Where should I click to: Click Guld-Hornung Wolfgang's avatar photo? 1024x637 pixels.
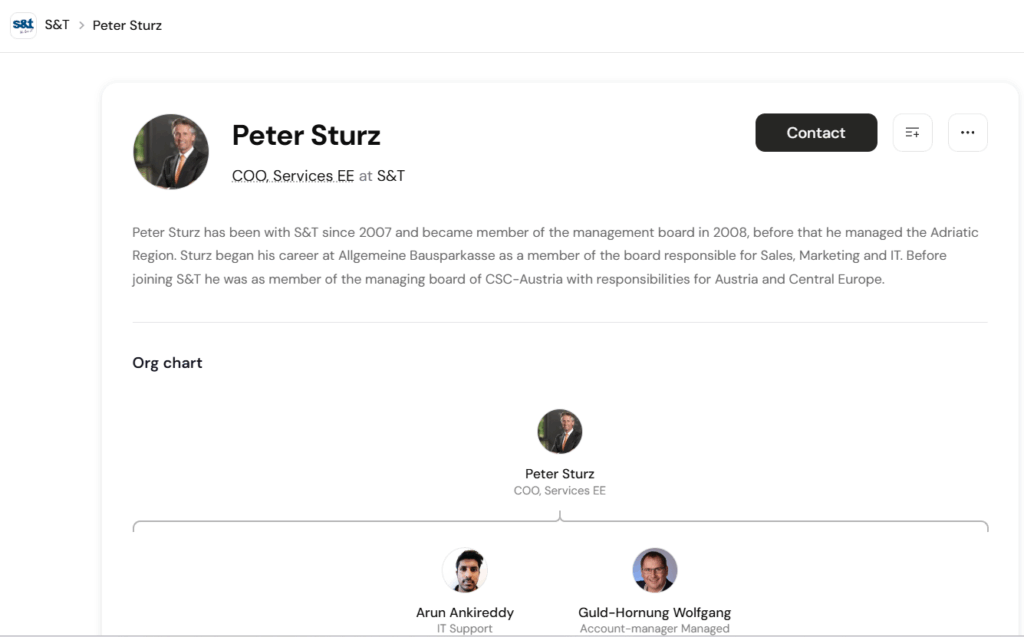pos(655,570)
